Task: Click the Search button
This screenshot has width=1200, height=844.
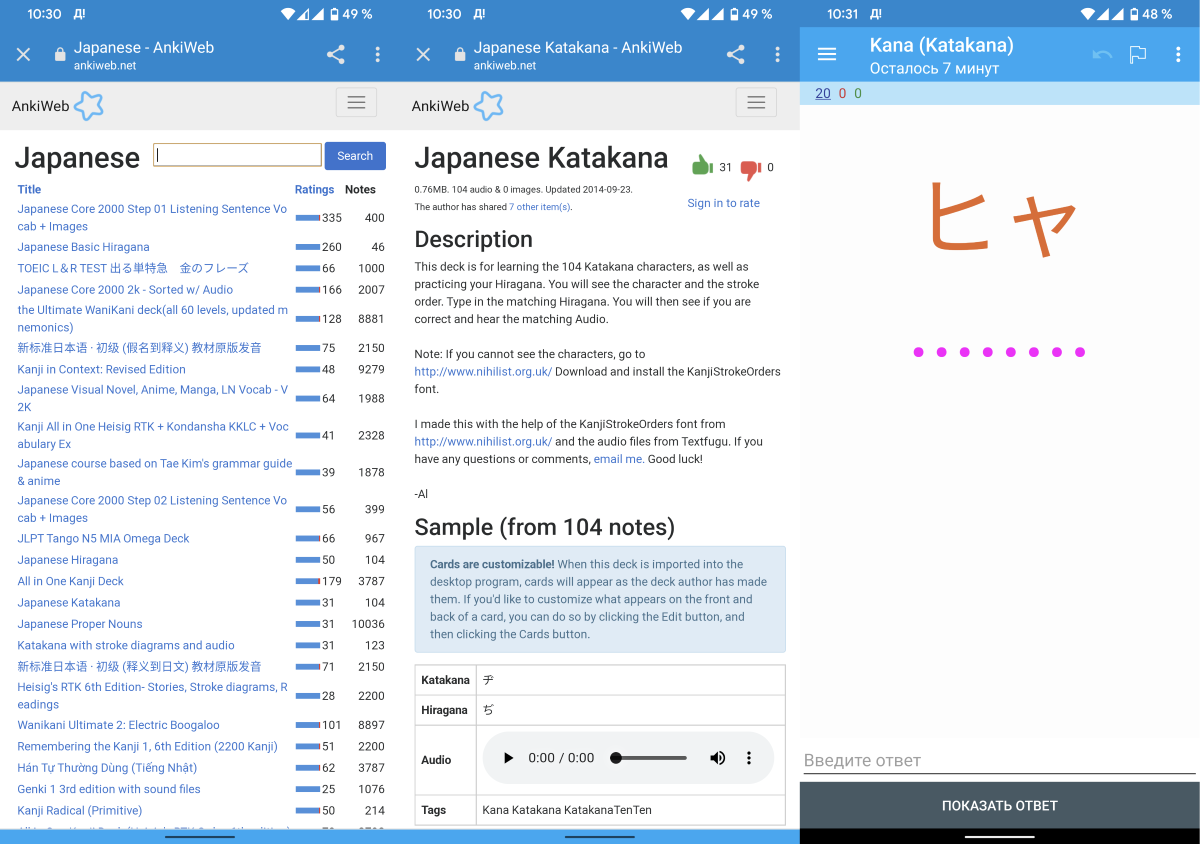Action: [355, 156]
